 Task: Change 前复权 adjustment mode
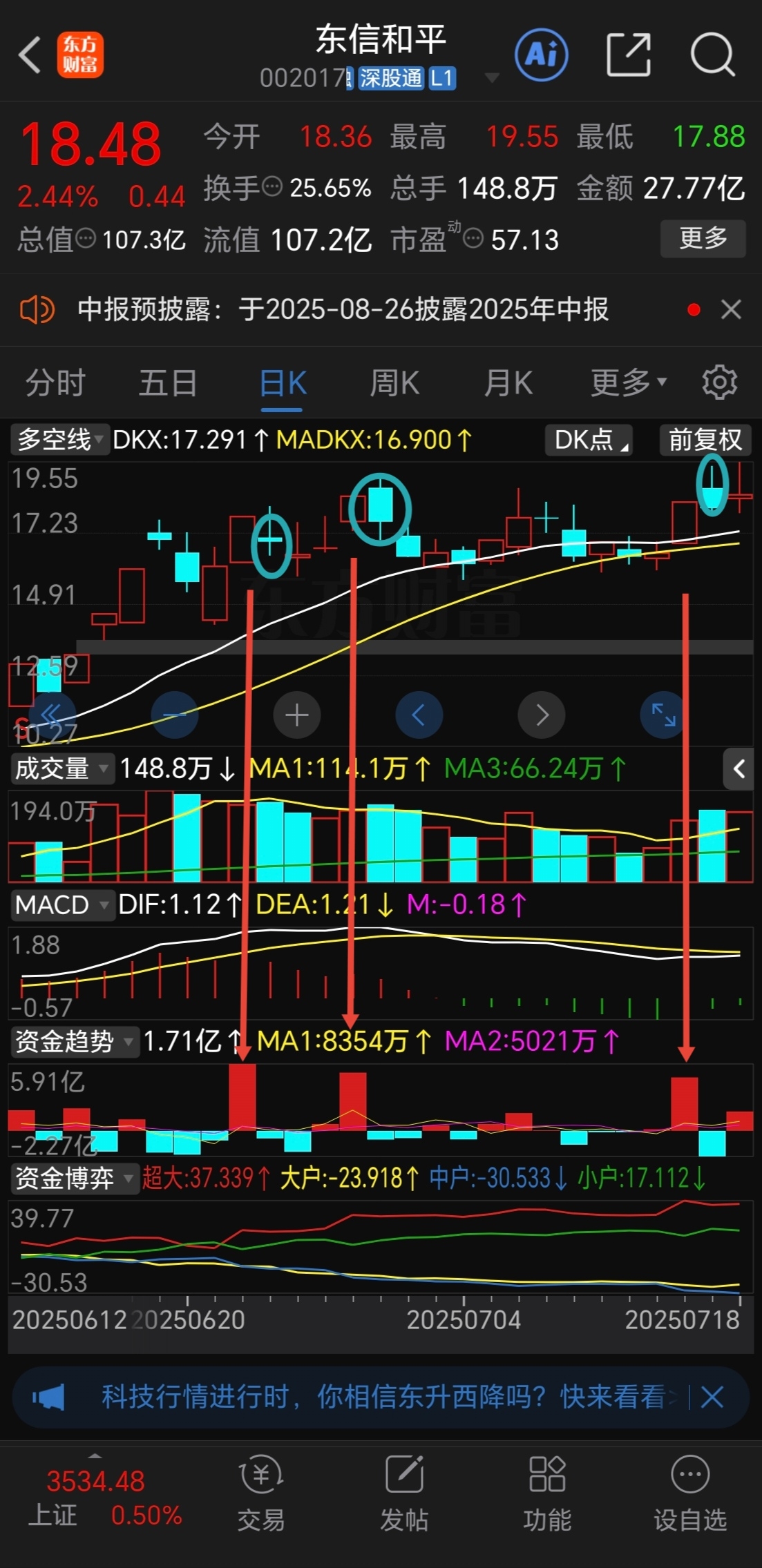(x=705, y=440)
